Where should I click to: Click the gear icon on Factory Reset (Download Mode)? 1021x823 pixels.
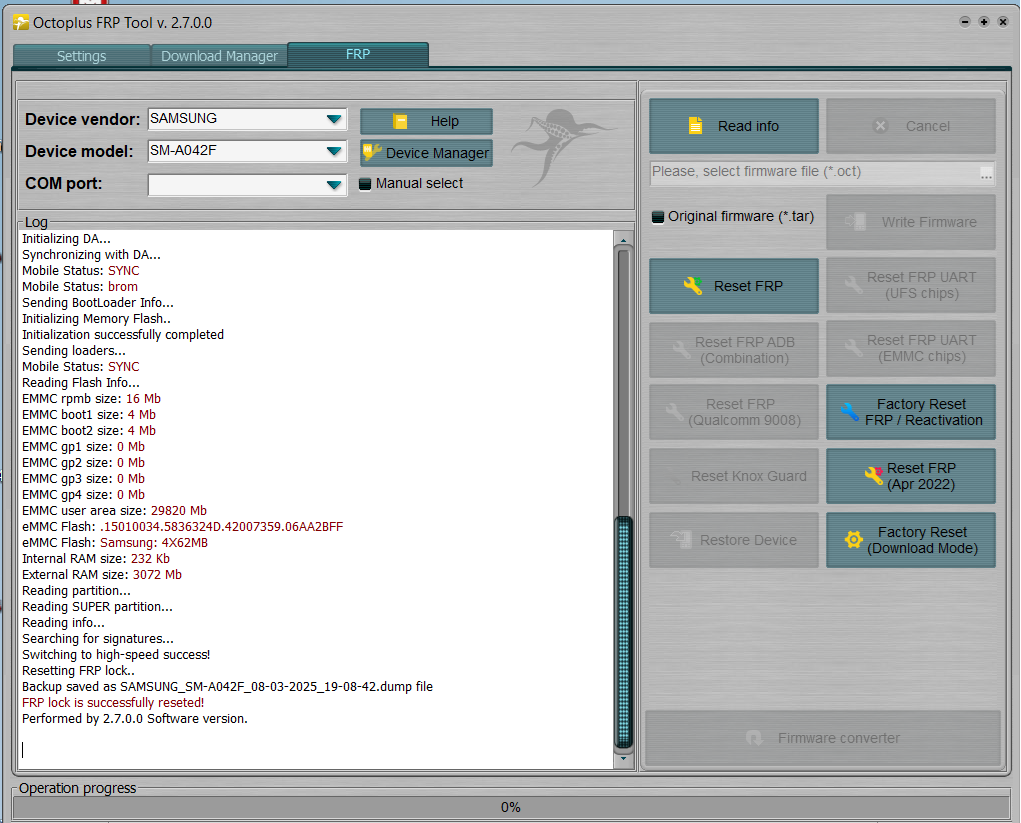coord(853,540)
